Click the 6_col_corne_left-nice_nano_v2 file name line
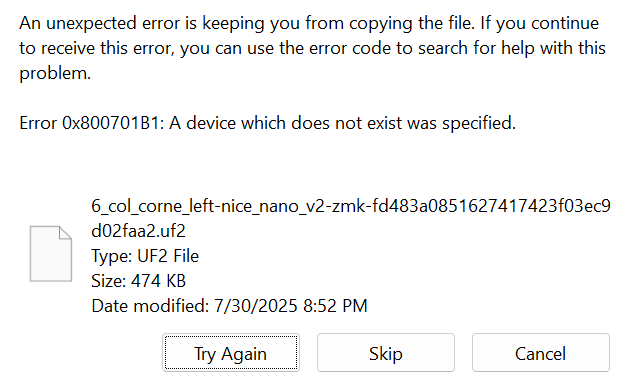The image size is (640, 387). click(351, 206)
